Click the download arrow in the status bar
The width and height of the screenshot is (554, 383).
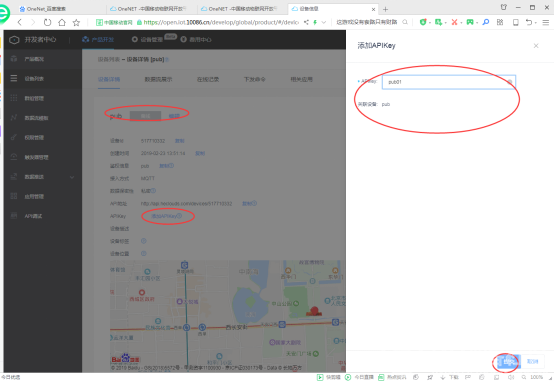[x=442, y=377]
